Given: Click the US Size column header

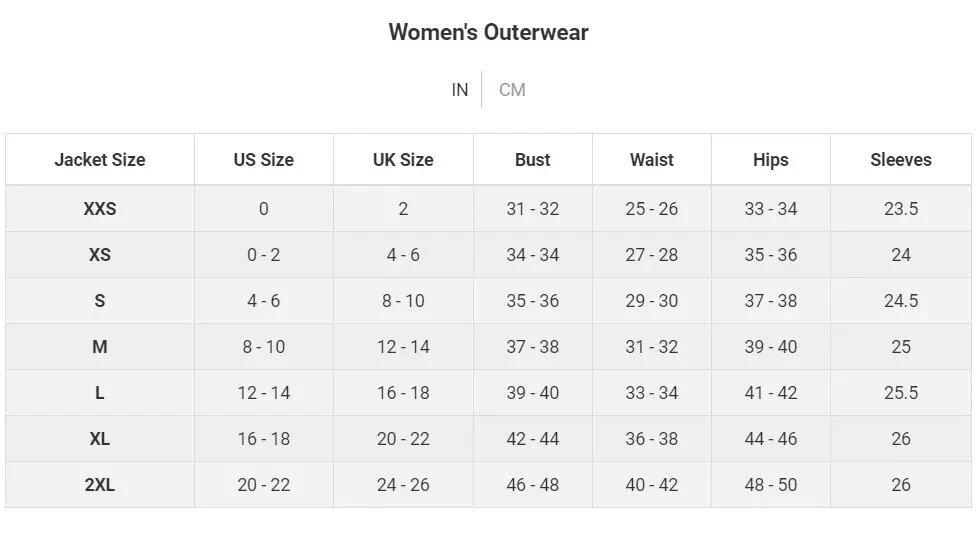Looking at the screenshot, I should point(264,160).
